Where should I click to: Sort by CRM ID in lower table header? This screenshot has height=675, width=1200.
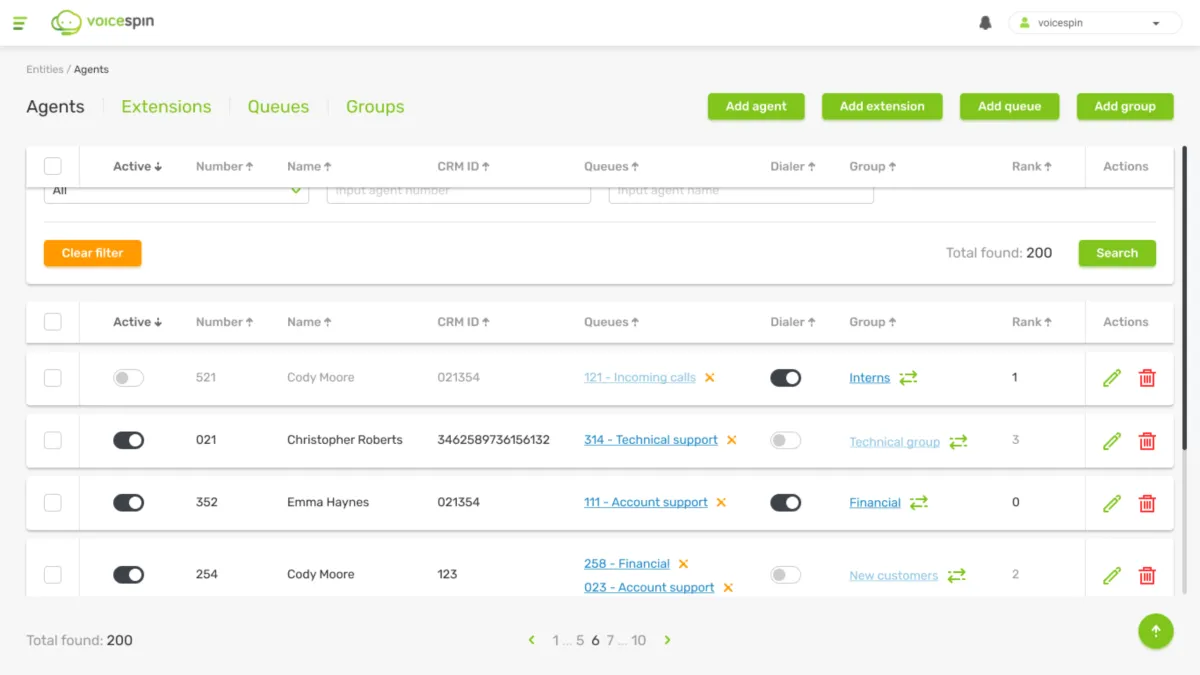point(463,322)
